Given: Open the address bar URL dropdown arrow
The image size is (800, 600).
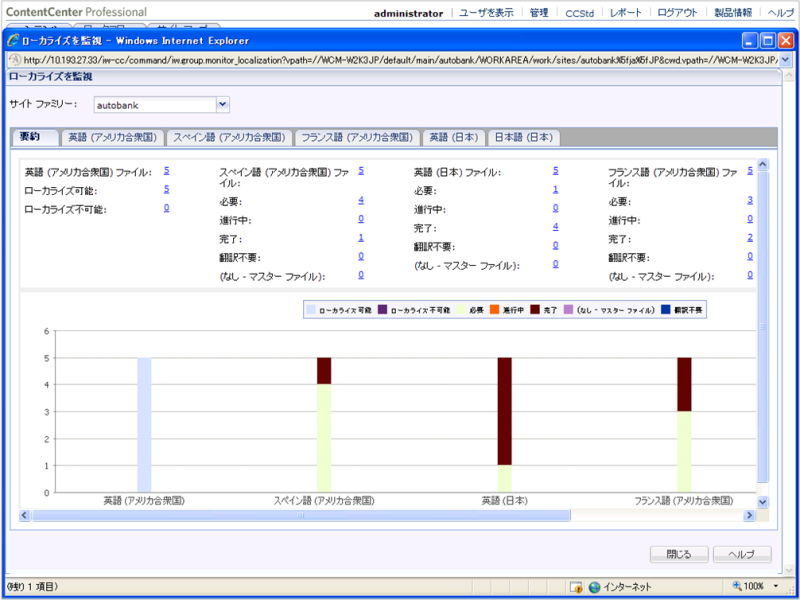Looking at the screenshot, I should (786, 59).
